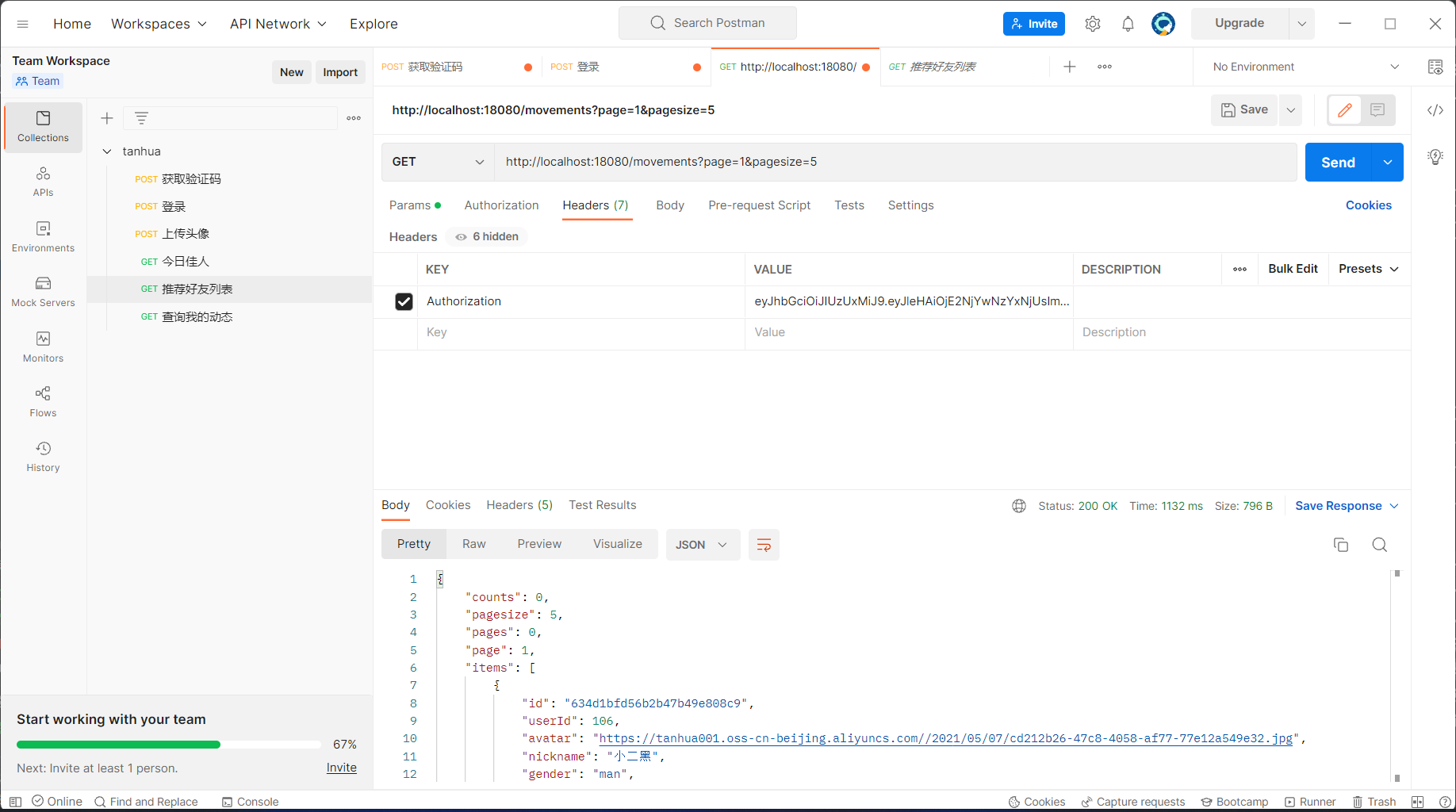The image size is (1456, 812).
Task: Click the response vertical scrollbar
Action: point(1397,675)
